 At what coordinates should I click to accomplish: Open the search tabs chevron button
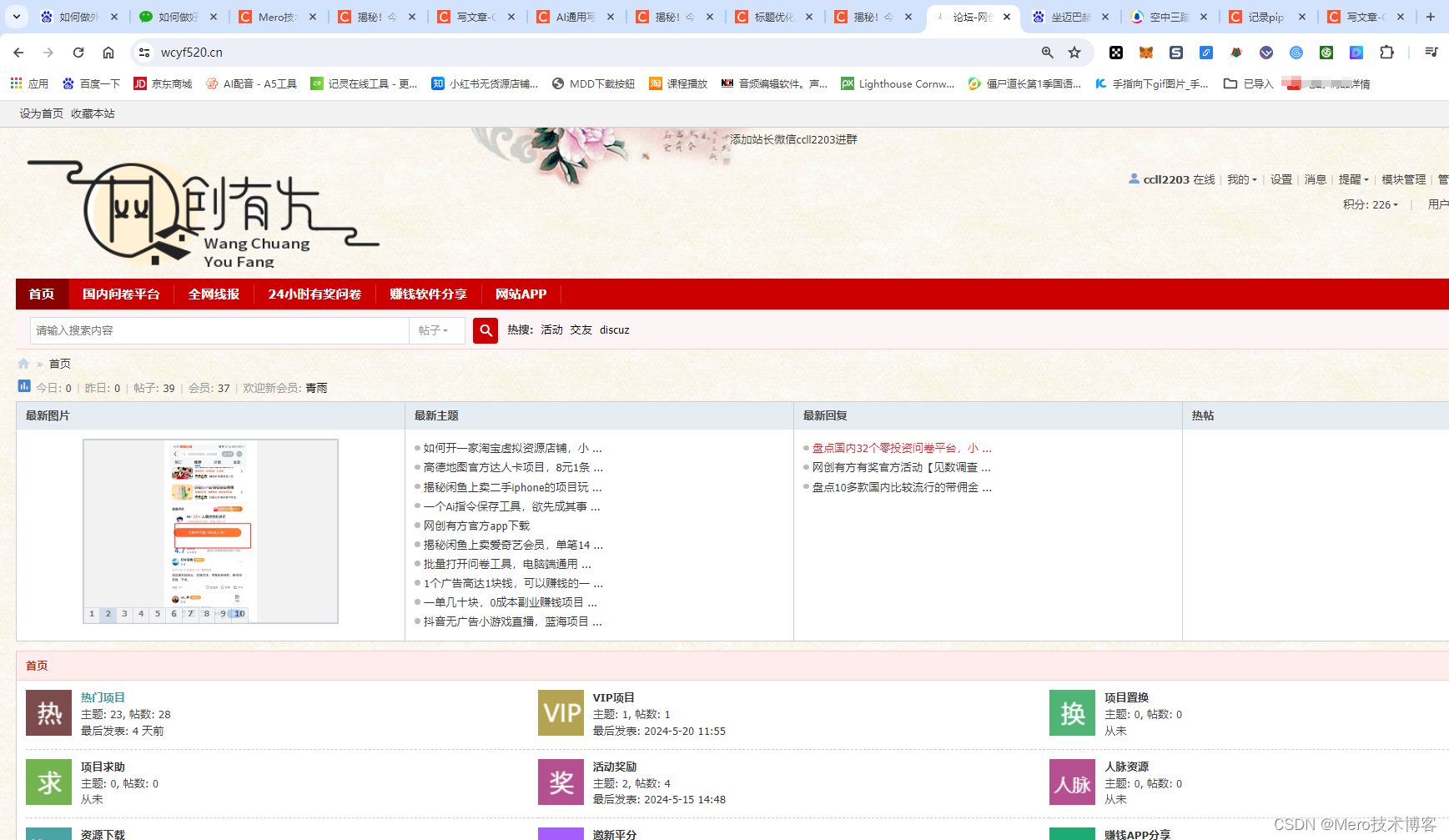[16, 17]
